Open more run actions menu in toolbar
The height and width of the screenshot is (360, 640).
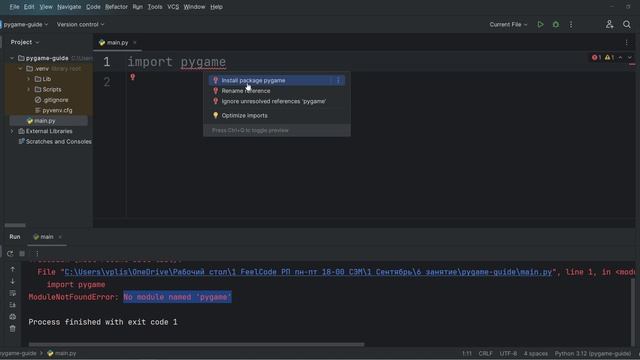[x=571, y=24]
